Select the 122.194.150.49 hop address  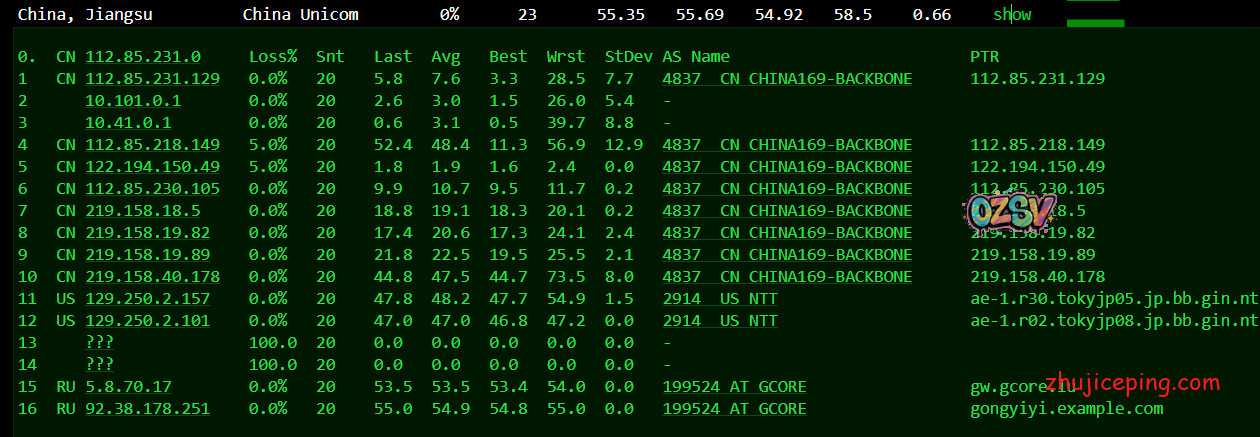[152, 167]
